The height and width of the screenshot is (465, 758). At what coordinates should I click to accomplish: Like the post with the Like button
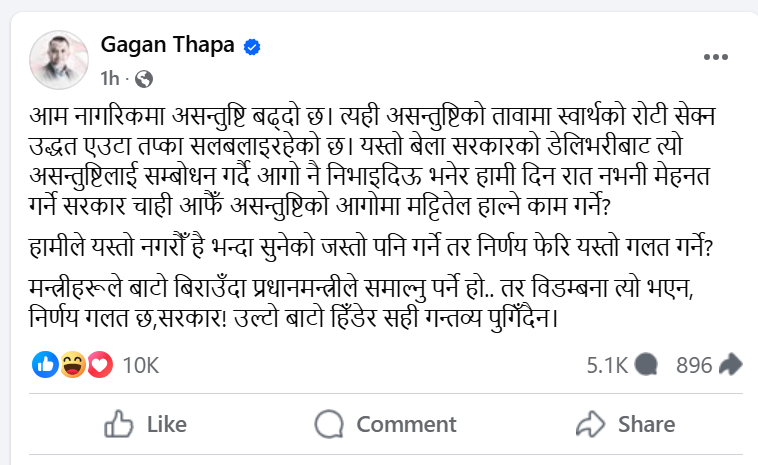pos(145,424)
